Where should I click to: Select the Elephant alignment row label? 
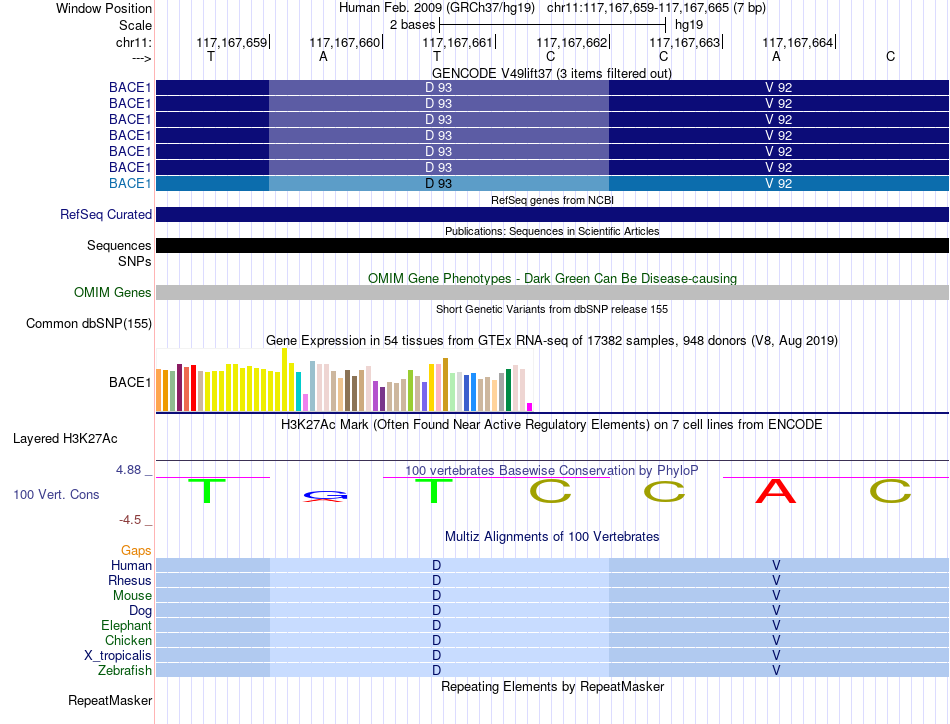tap(126, 625)
